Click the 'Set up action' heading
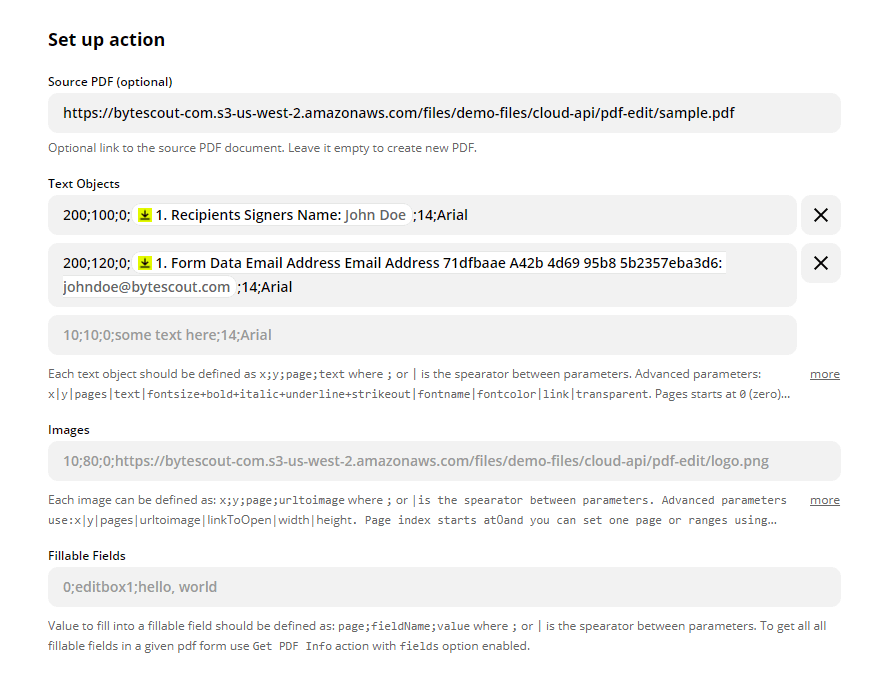Image resolution: width=887 pixels, height=674 pixels. click(106, 40)
